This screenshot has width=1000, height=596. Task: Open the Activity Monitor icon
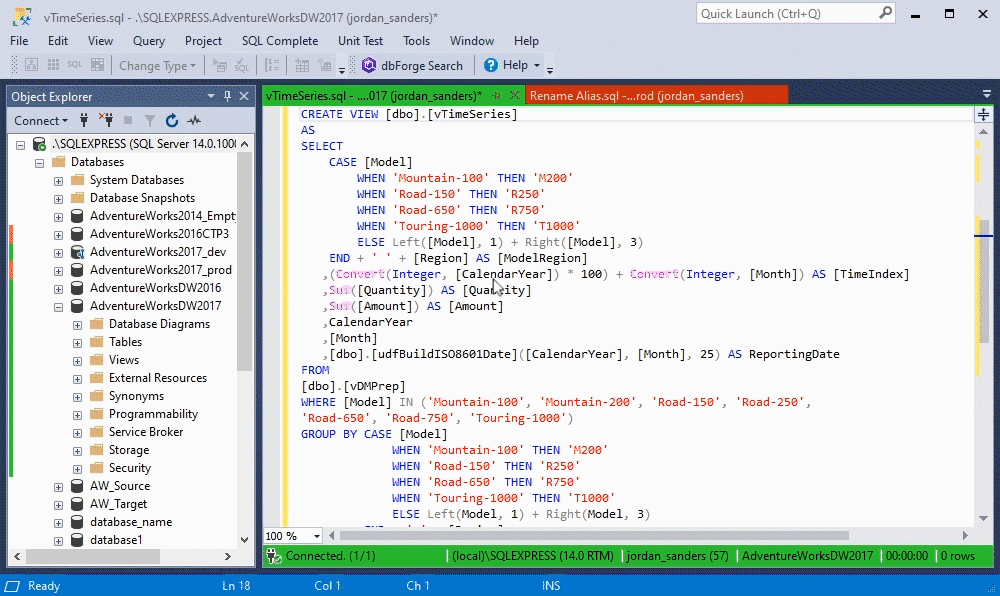(194, 121)
